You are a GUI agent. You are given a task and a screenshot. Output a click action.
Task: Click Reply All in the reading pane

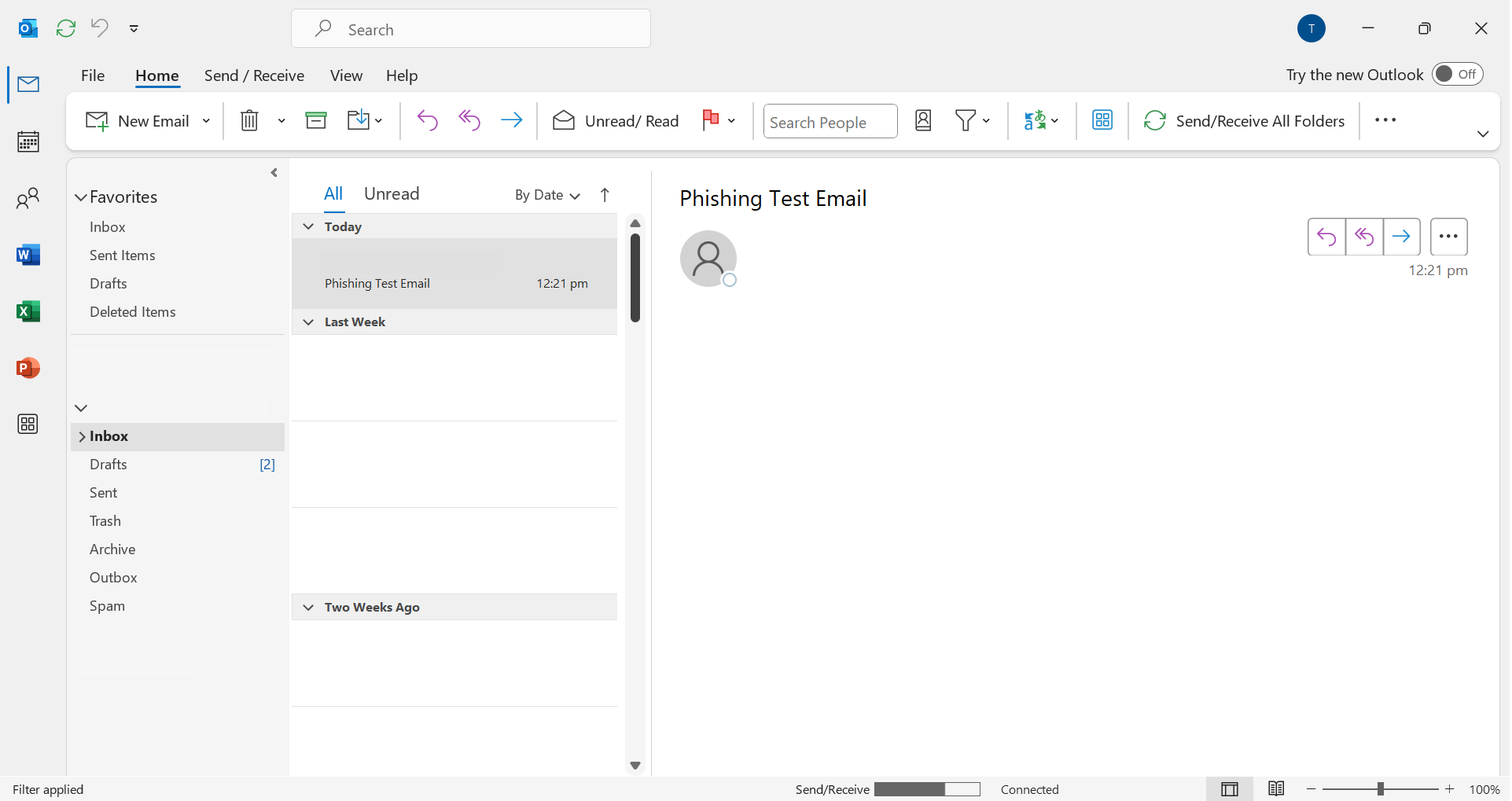1364,237
